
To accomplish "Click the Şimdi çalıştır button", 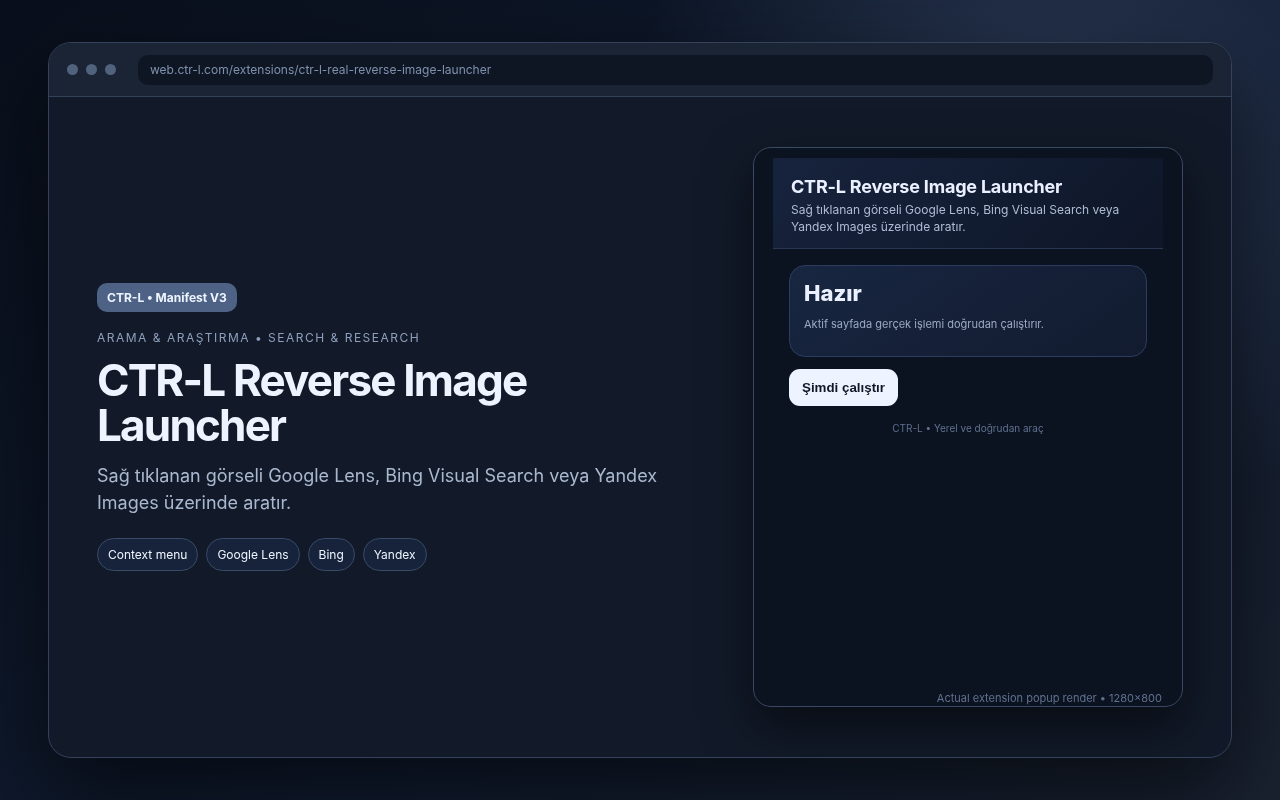I will pos(843,388).
